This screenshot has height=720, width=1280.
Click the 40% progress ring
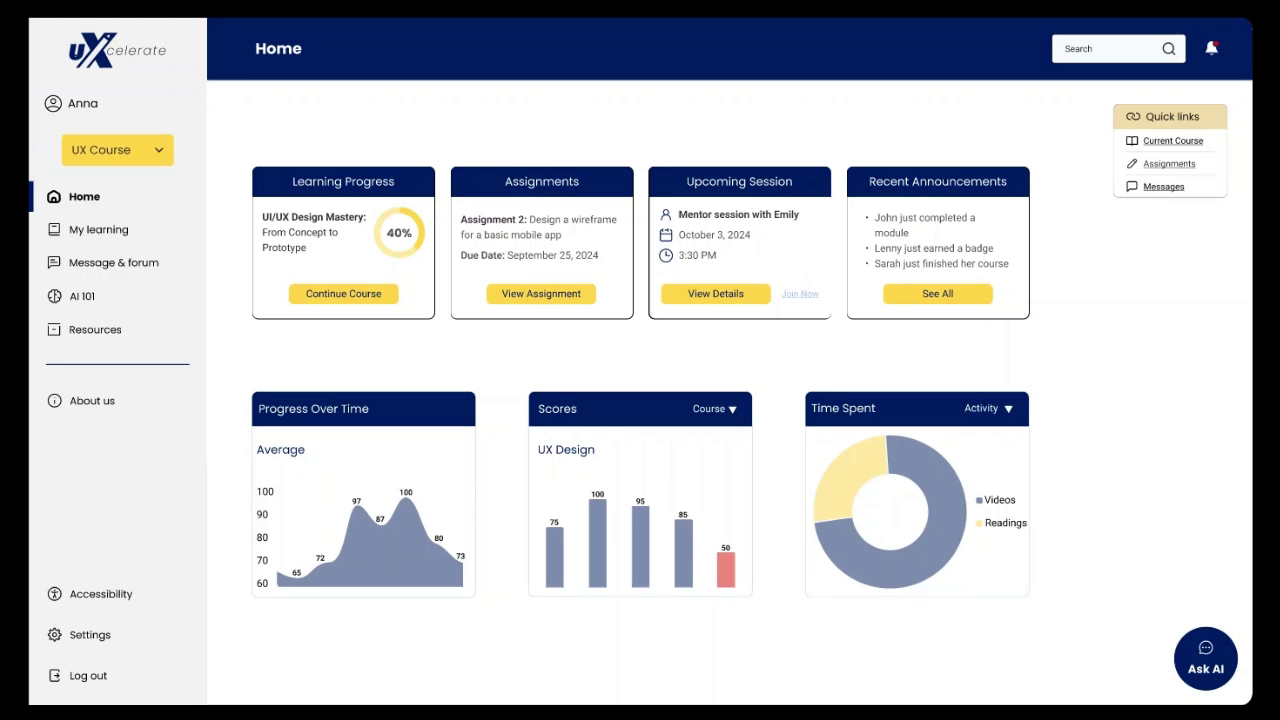(x=399, y=232)
